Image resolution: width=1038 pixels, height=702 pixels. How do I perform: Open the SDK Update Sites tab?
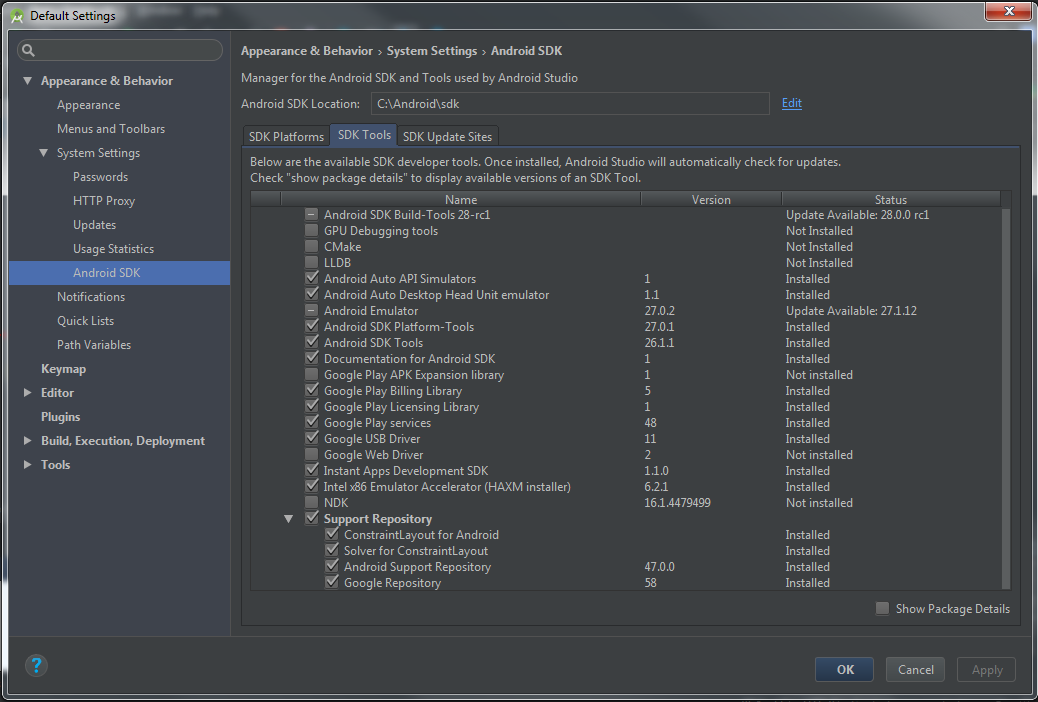(x=447, y=135)
